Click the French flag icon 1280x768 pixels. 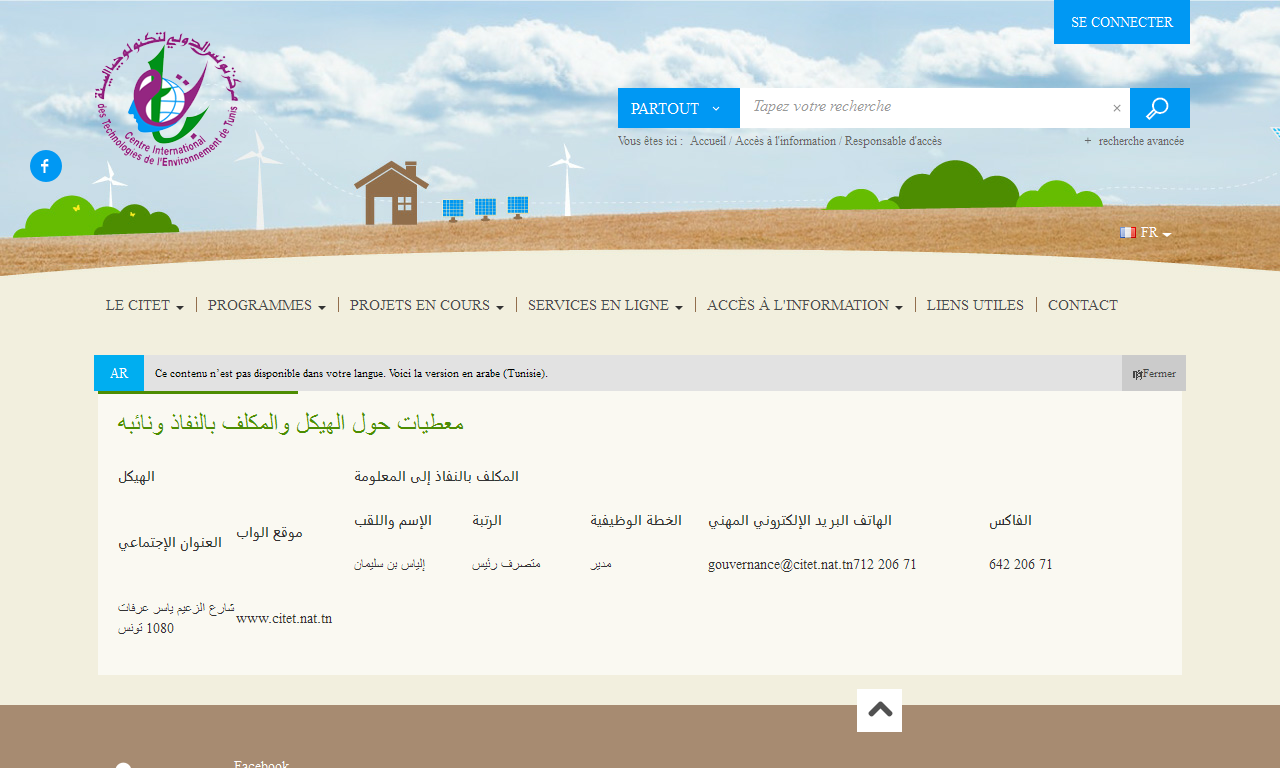click(x=1128, y=233)
